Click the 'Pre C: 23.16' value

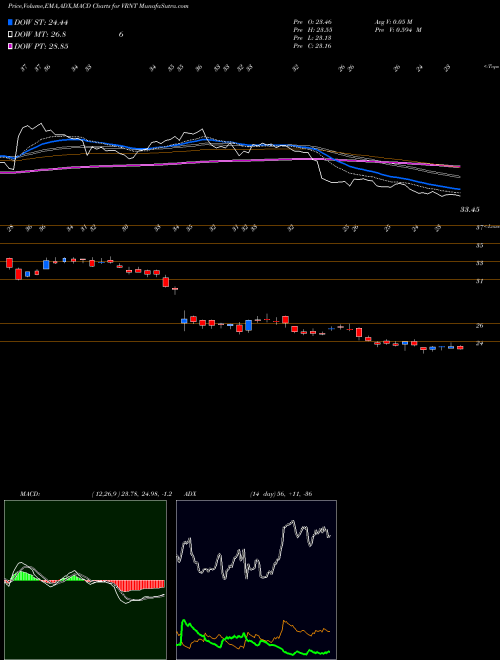click(312, 46)
